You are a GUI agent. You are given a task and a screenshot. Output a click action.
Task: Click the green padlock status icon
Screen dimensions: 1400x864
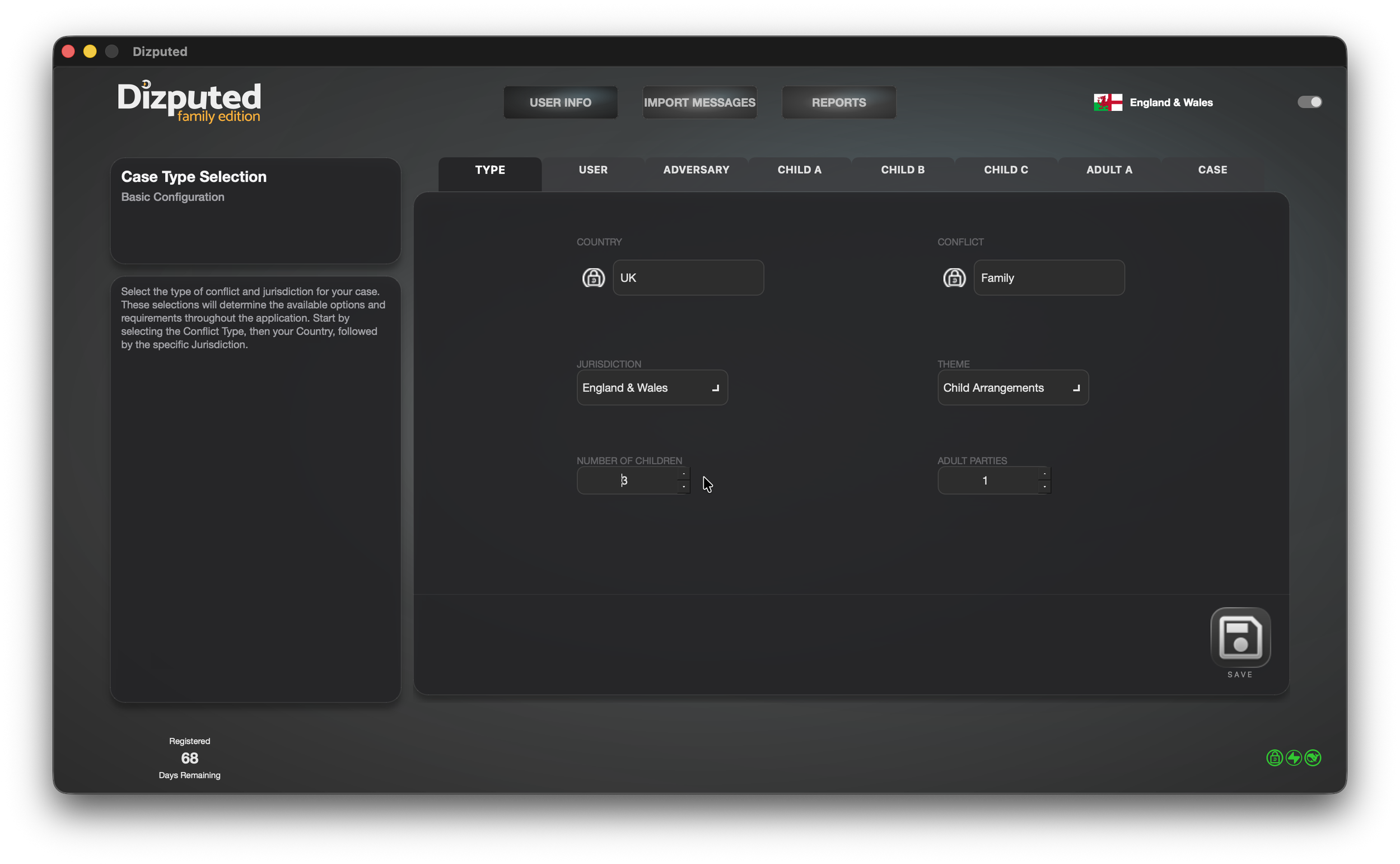tap(1275, 758)
